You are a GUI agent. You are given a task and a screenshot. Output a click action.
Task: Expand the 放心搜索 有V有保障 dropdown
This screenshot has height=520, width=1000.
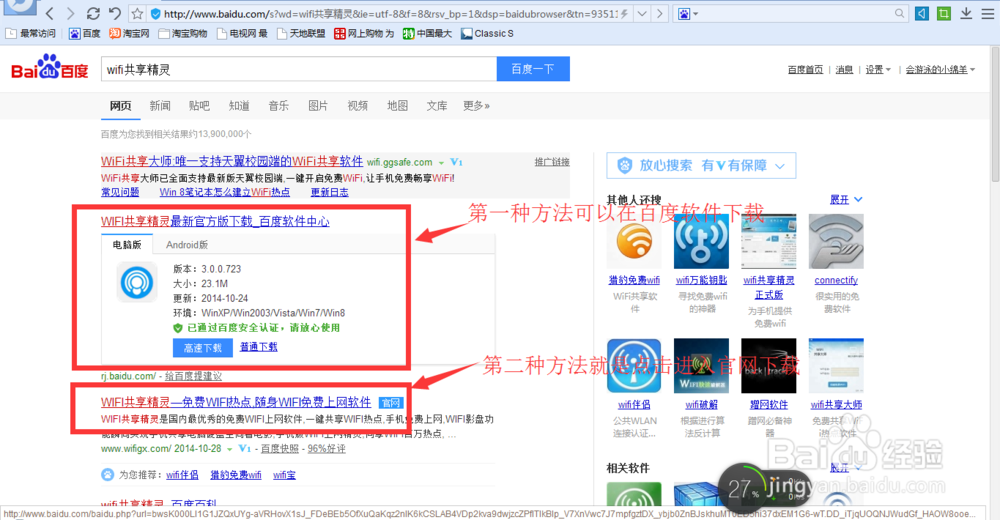(701, 166)
